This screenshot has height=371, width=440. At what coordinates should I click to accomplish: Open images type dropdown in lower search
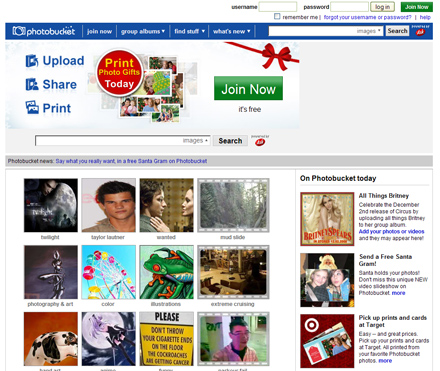pyautogui.click(x=195, y=141)
